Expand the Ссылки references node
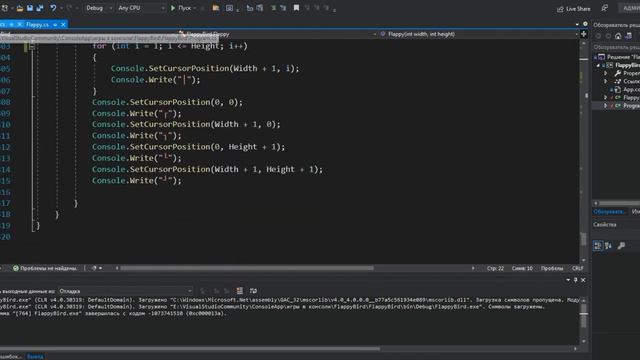640x360 pixels. pyautogui.click(x=606, y=81)
